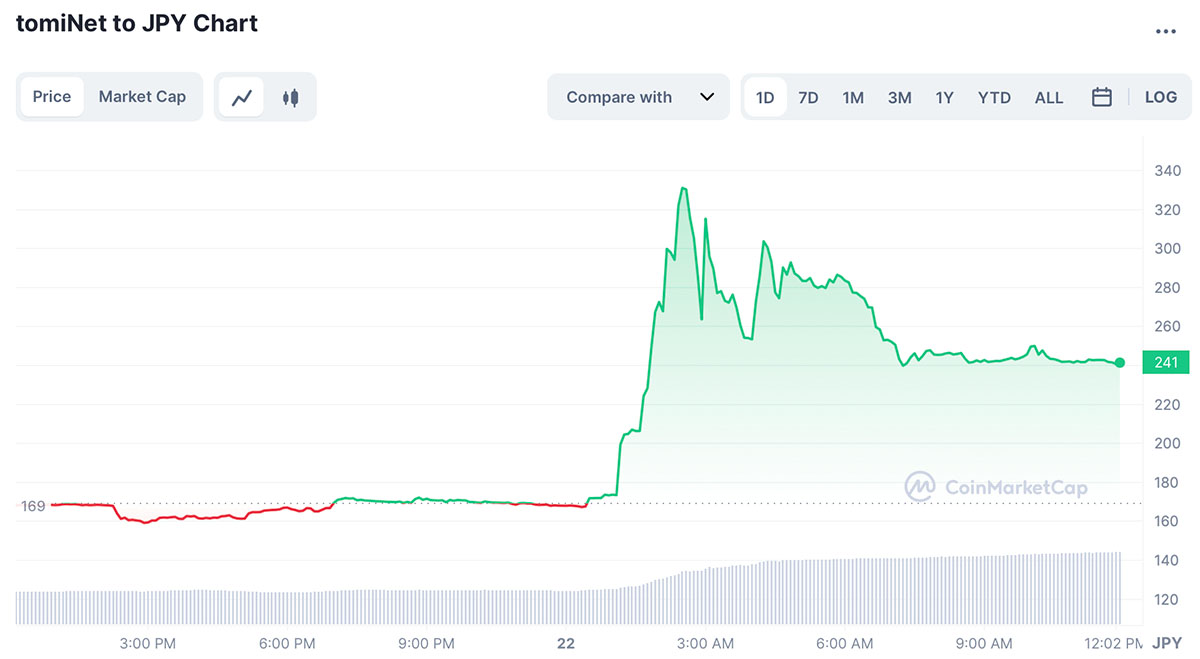Select the 1D time range
Viewport: 1200px width, 659px height.
click(765, 97)
